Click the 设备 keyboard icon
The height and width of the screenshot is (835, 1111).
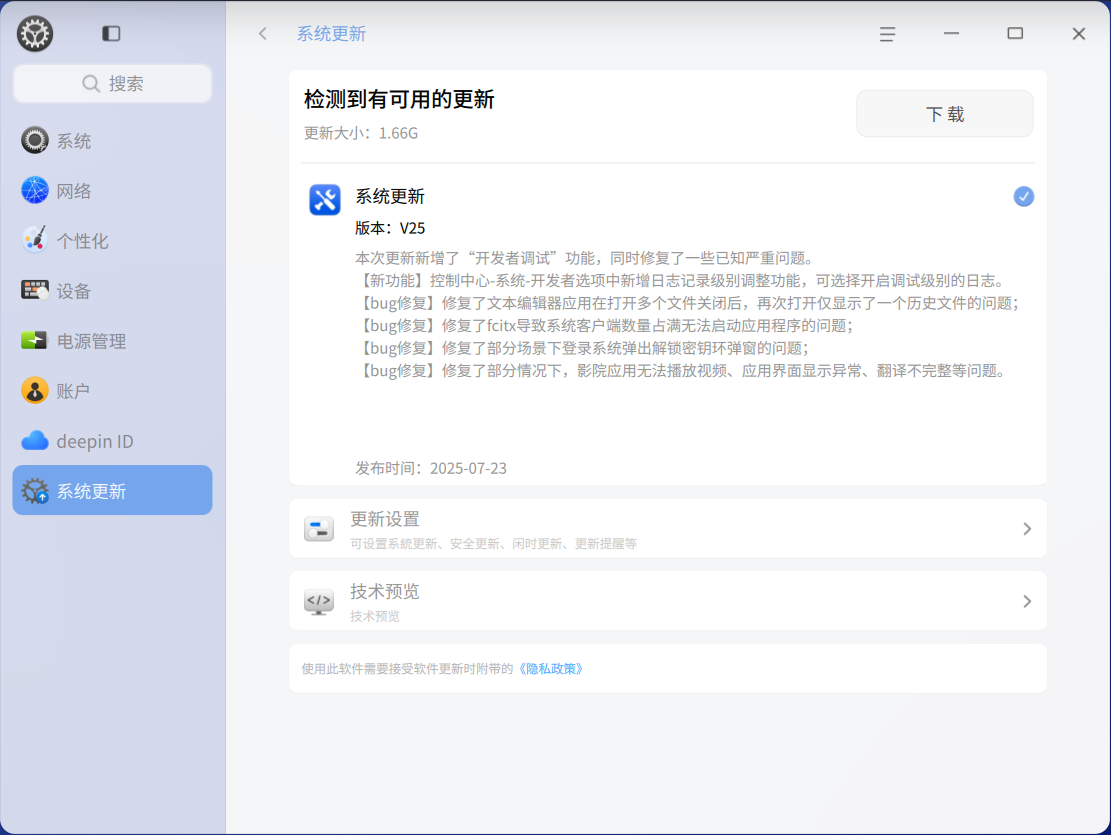[35, 291]
